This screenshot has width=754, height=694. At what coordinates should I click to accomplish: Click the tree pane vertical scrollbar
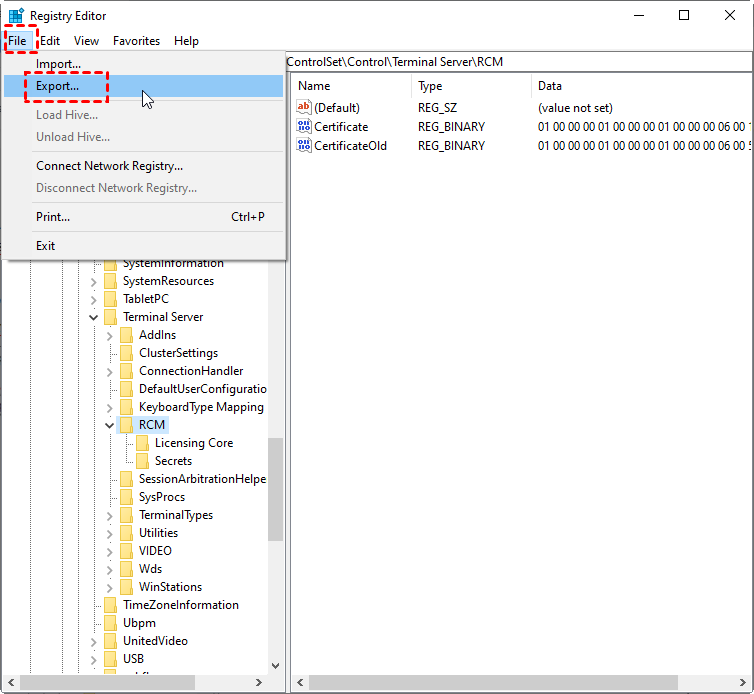276,500
